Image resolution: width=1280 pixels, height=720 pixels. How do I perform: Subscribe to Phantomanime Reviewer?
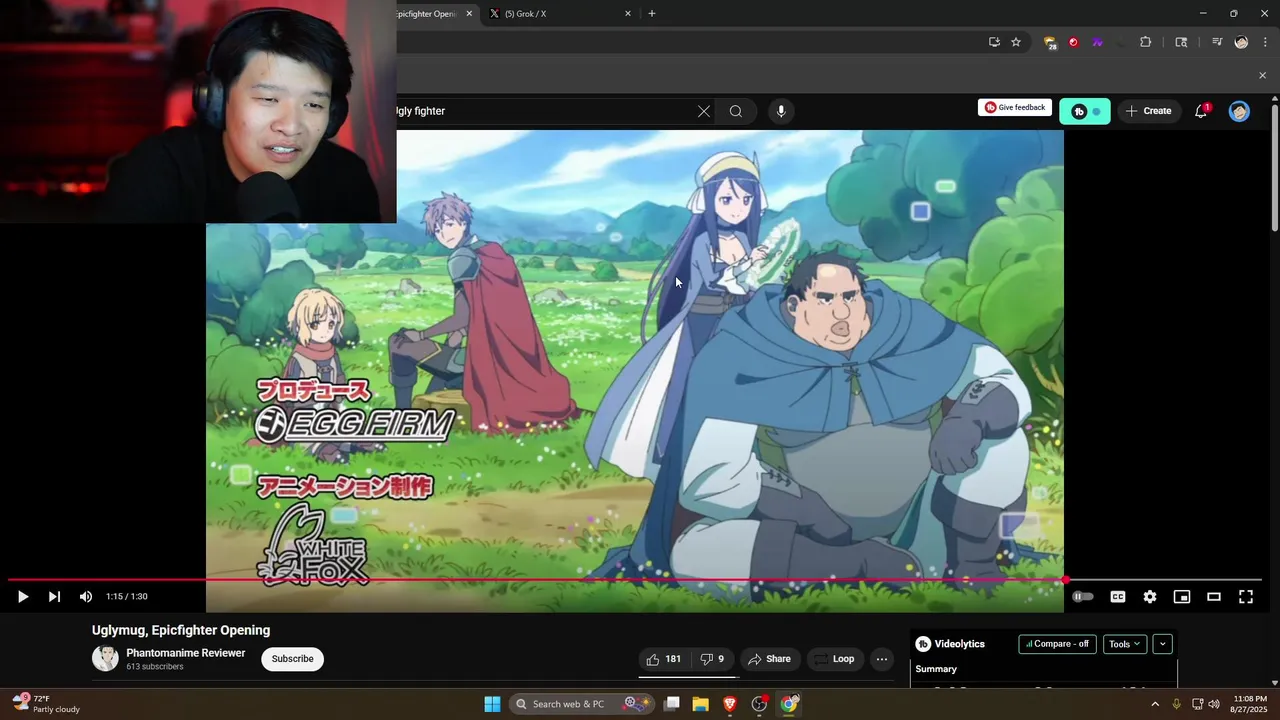pos(292,659)
